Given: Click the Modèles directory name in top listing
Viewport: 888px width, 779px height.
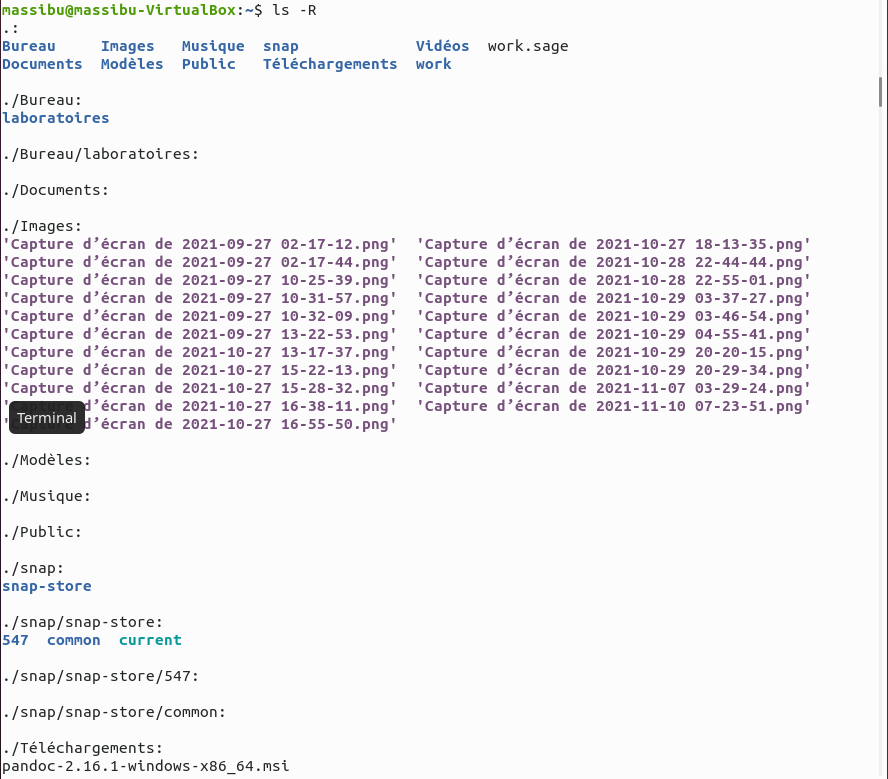Looking at the screenshot, I should pyautogui.click(x=132, y=65).
